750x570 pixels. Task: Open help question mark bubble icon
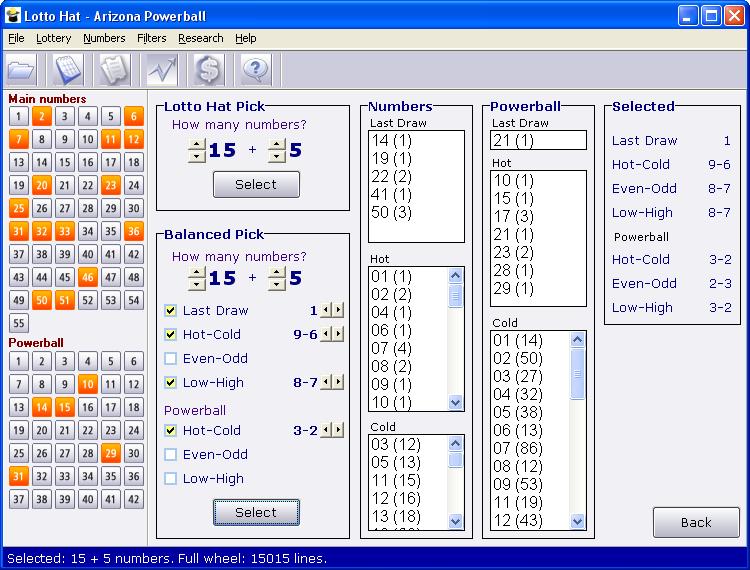(255, 70)
